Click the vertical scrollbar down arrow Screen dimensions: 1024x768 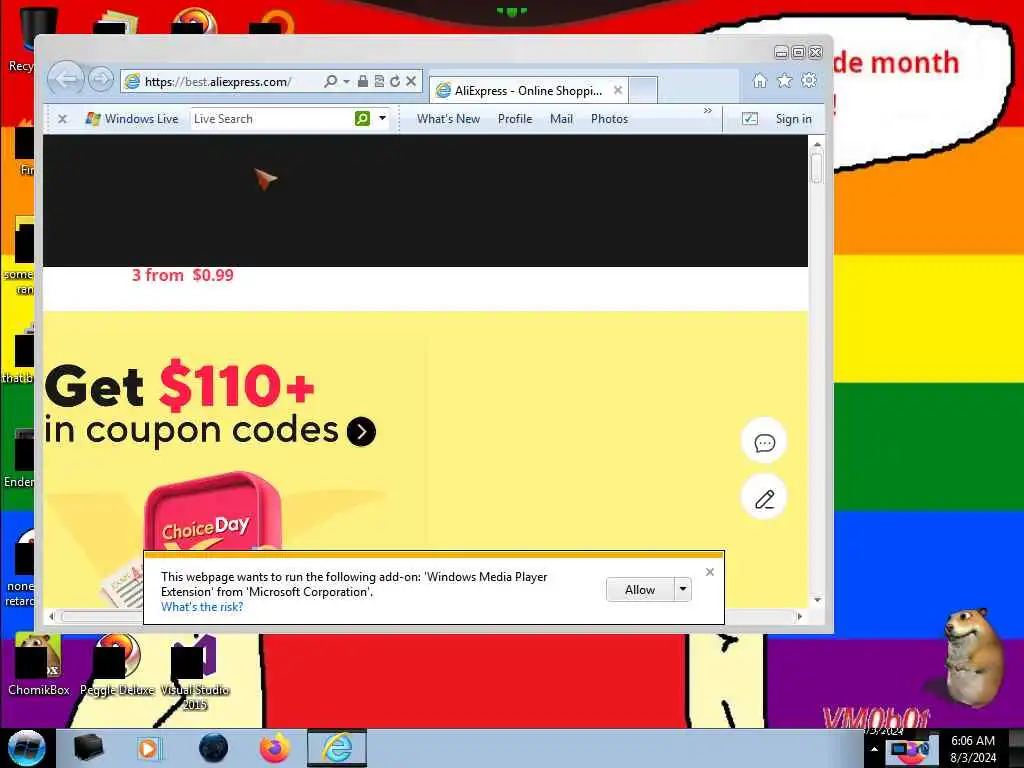click(x=817, y=600)
